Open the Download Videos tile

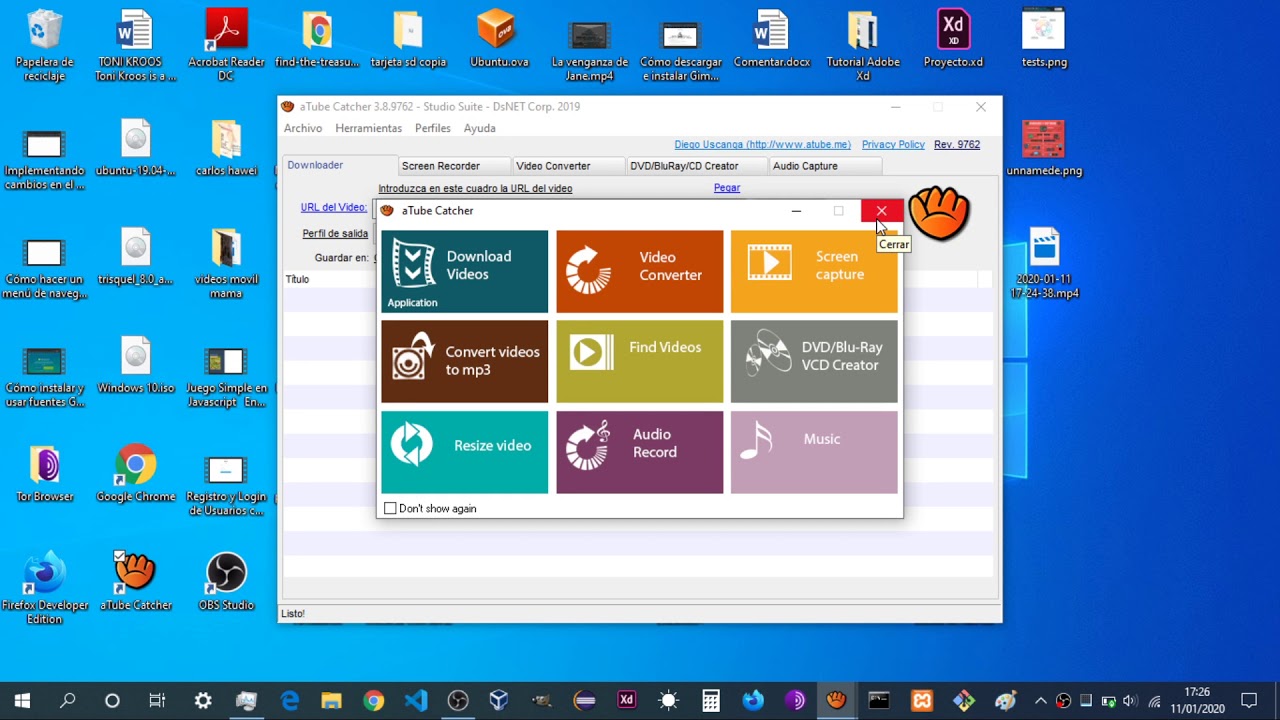464,271
